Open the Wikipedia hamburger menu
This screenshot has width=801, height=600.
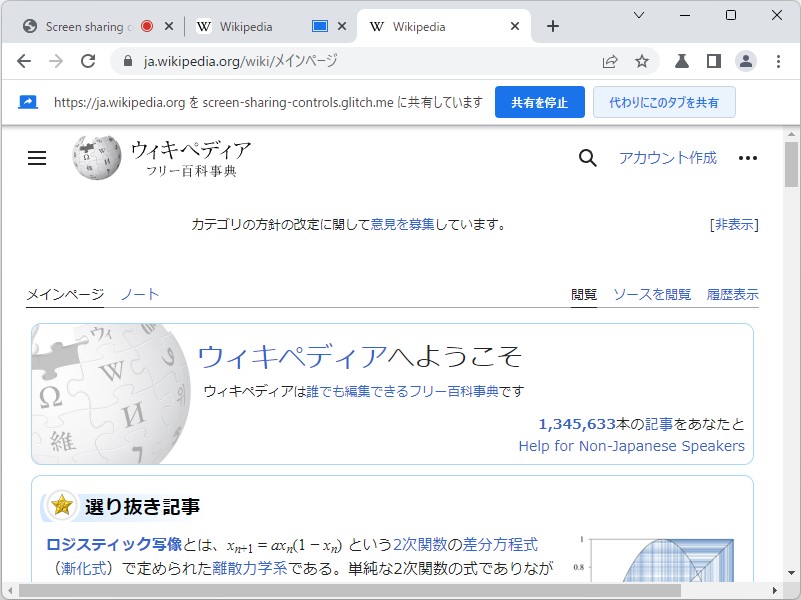point(37,158)
